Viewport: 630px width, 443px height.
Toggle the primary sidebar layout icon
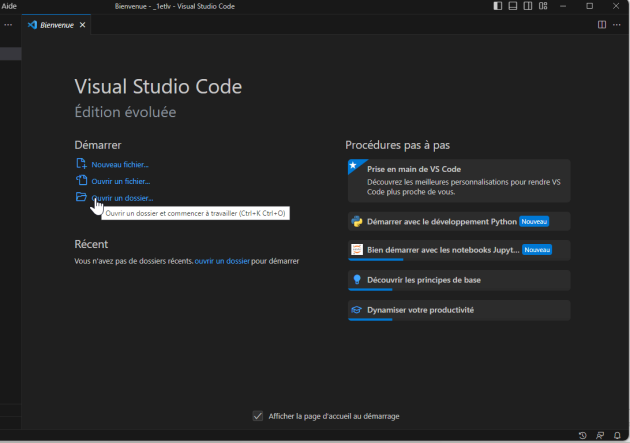[499, 7]
